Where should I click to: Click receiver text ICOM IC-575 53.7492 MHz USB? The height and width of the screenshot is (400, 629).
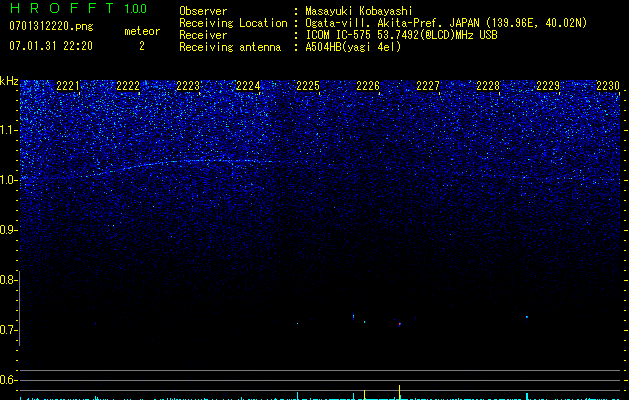coord(401,35)
